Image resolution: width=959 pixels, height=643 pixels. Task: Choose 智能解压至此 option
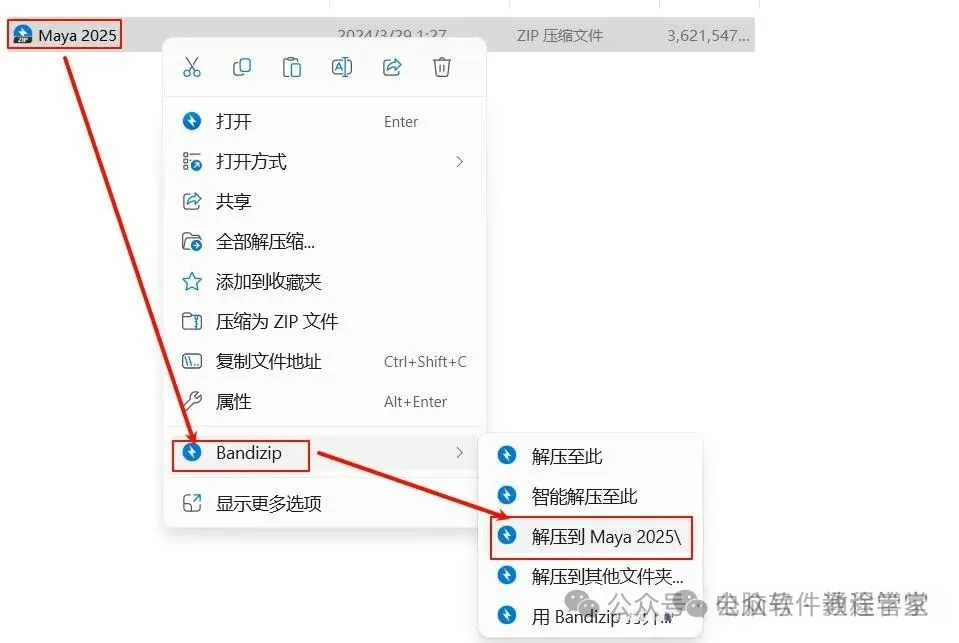590,496
